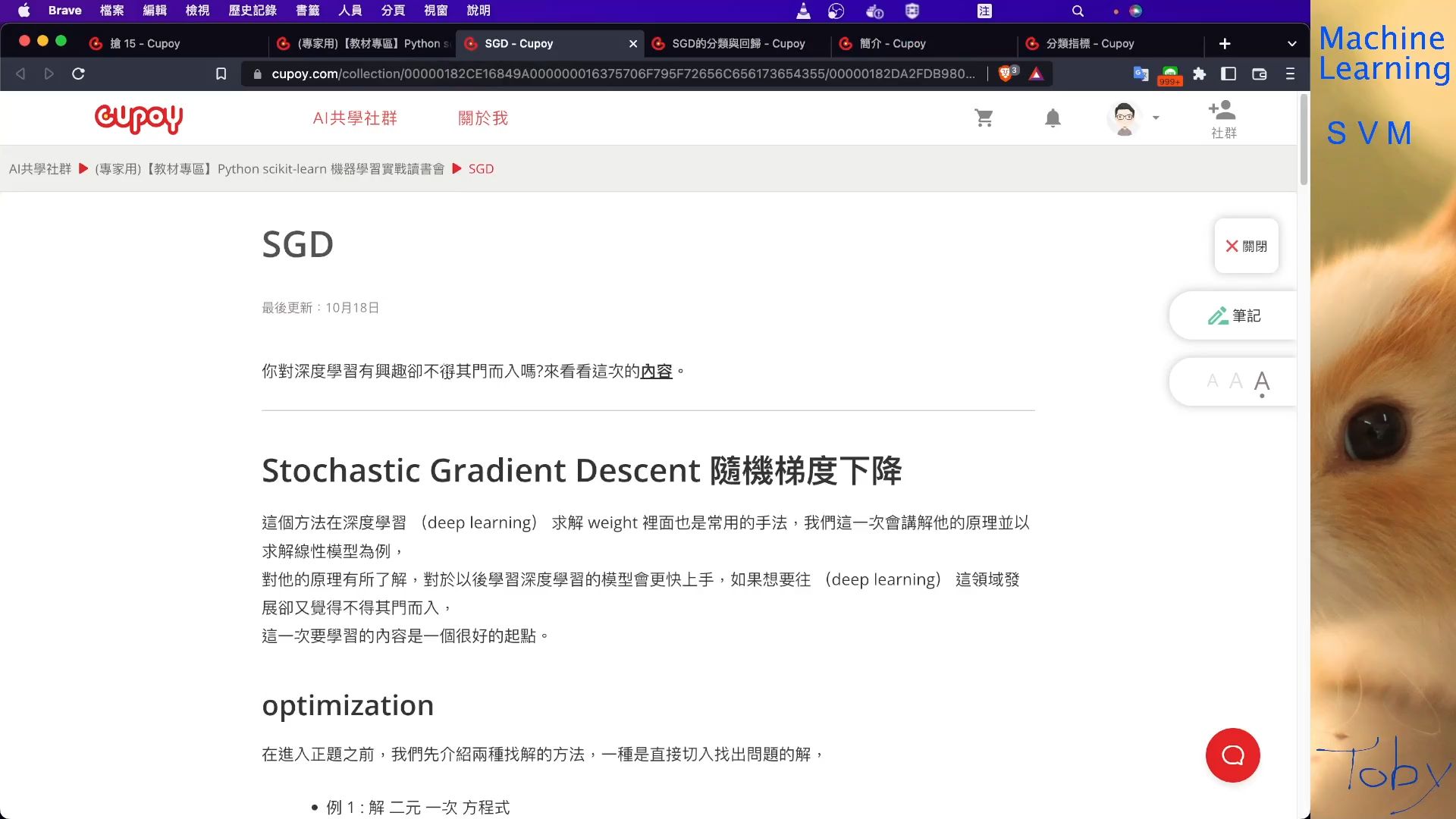Screen dimensions: 1456x819
Task: Expand the profile avatar dropdown arrow
Action: coord(1156,118)
